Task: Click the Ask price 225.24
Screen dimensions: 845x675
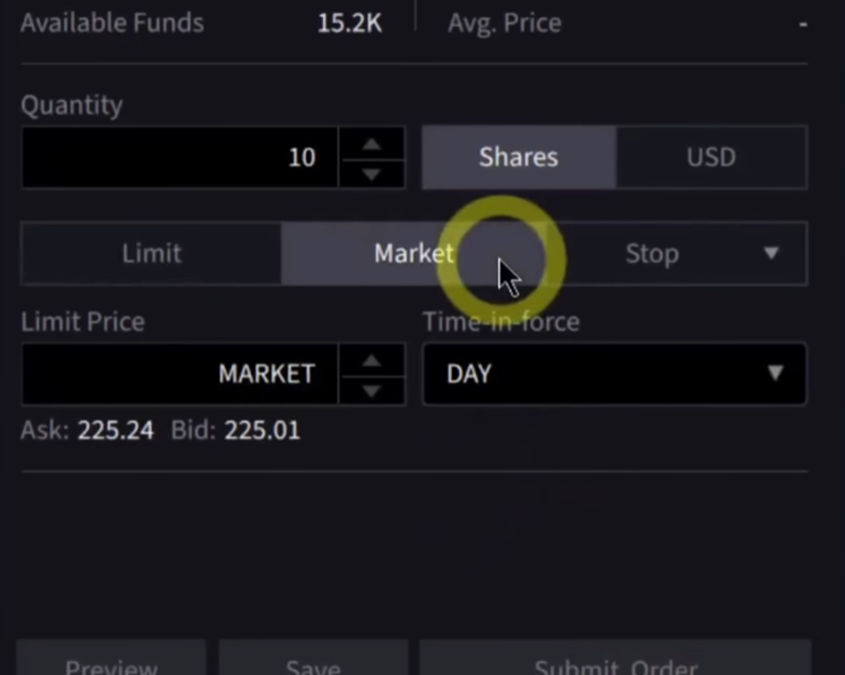Action: click(x=116, y=431)
